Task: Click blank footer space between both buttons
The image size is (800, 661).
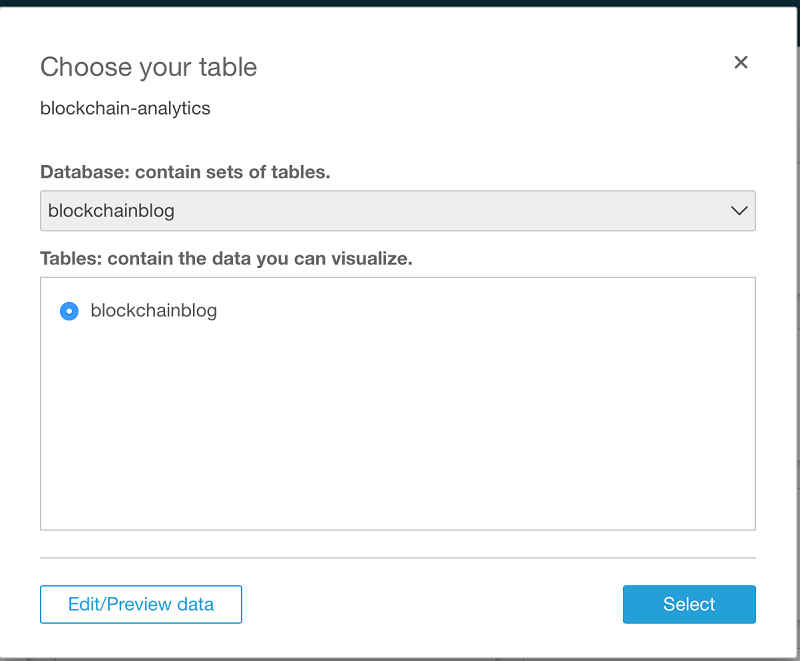Action: coord(430,604)
